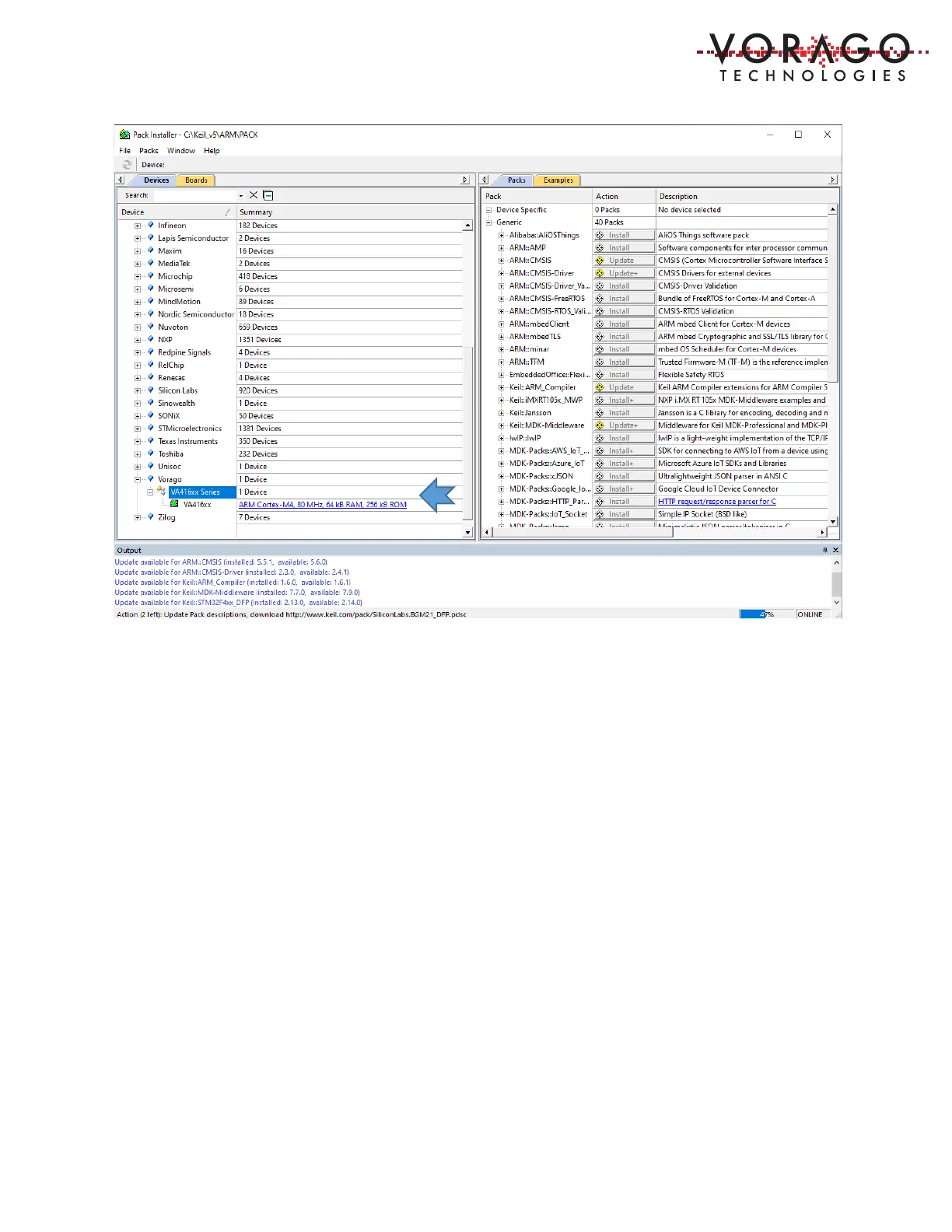
Task: Click the ONLINE indicator in the status bar
Action: pos(810,614)
